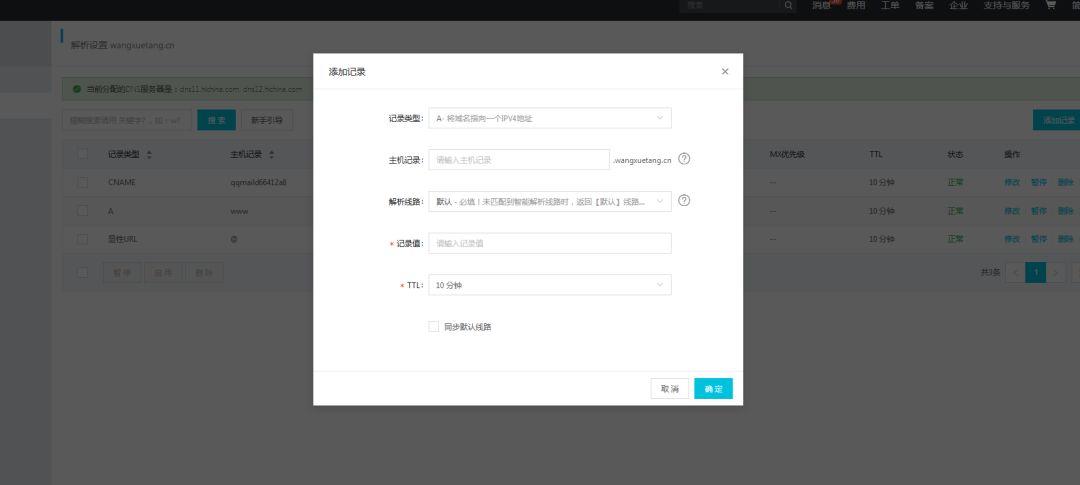Click bulk 删除 button below table

pyautogui.click(x=204, y=273)
